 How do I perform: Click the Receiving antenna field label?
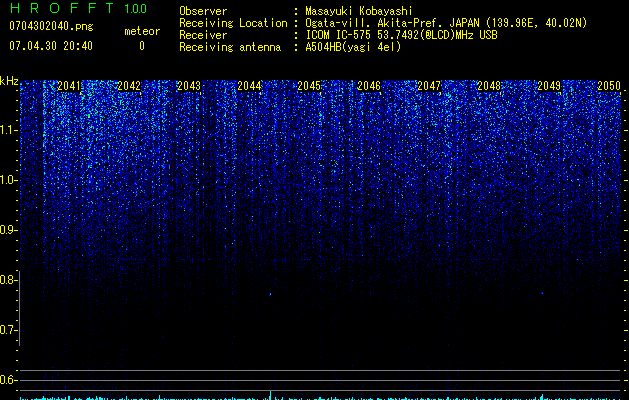[x=230, y=47]
